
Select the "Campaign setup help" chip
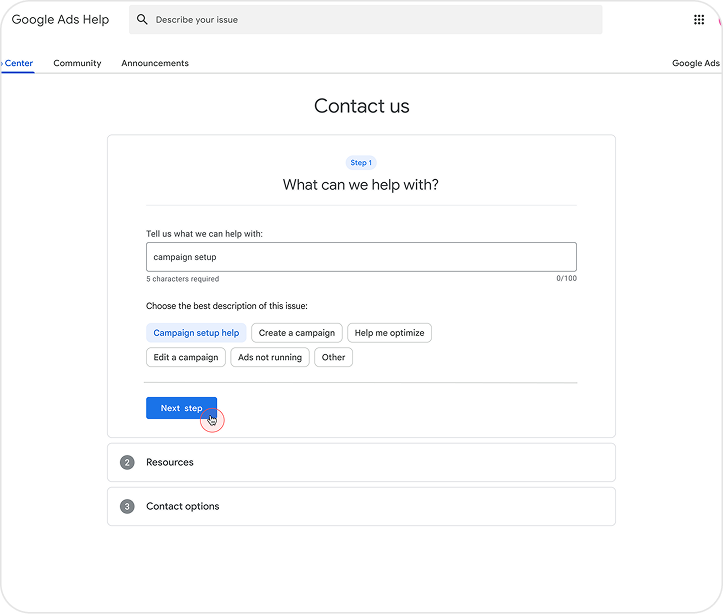tap(196, 333)
